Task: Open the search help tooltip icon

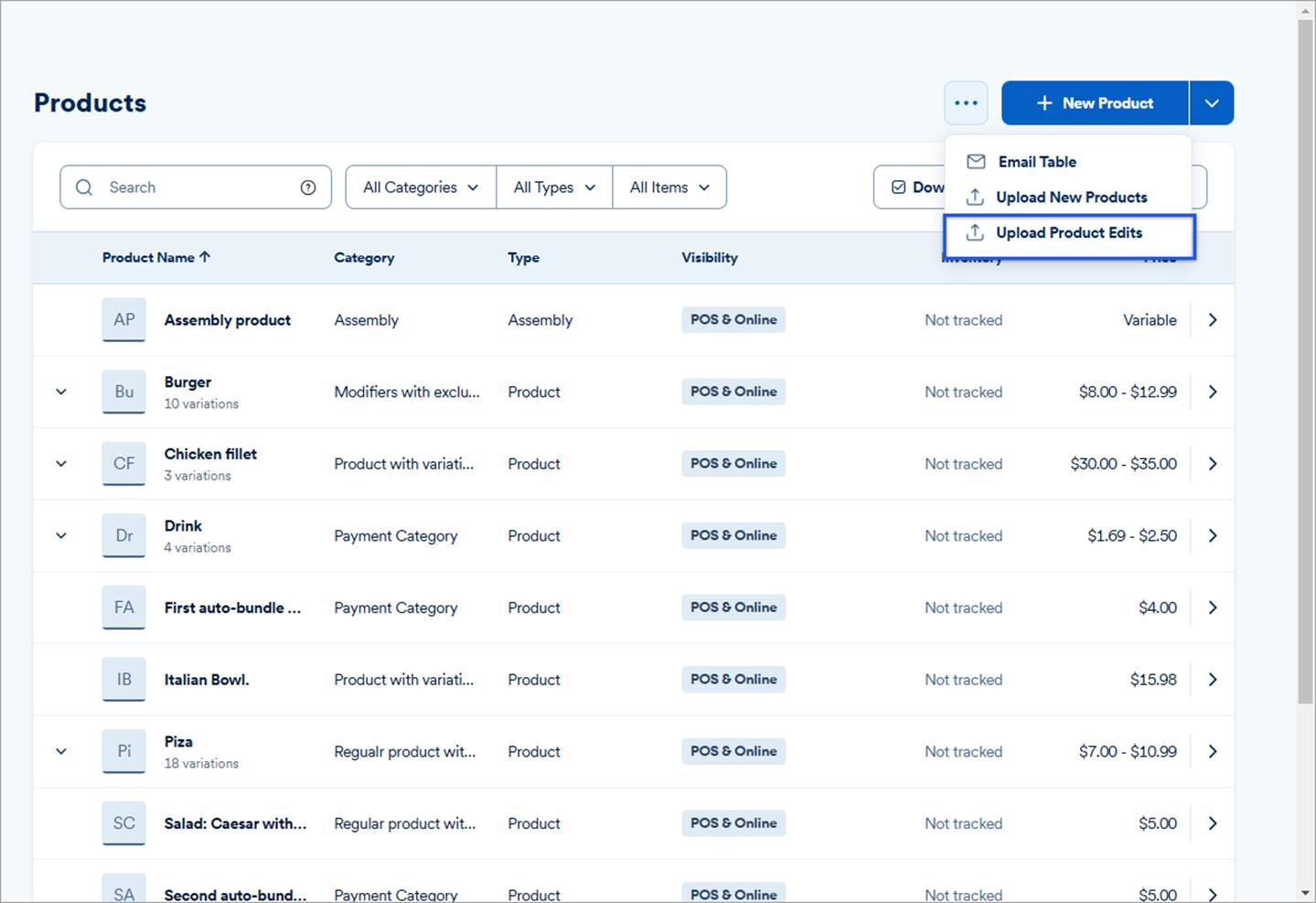Action: [307, 187]
